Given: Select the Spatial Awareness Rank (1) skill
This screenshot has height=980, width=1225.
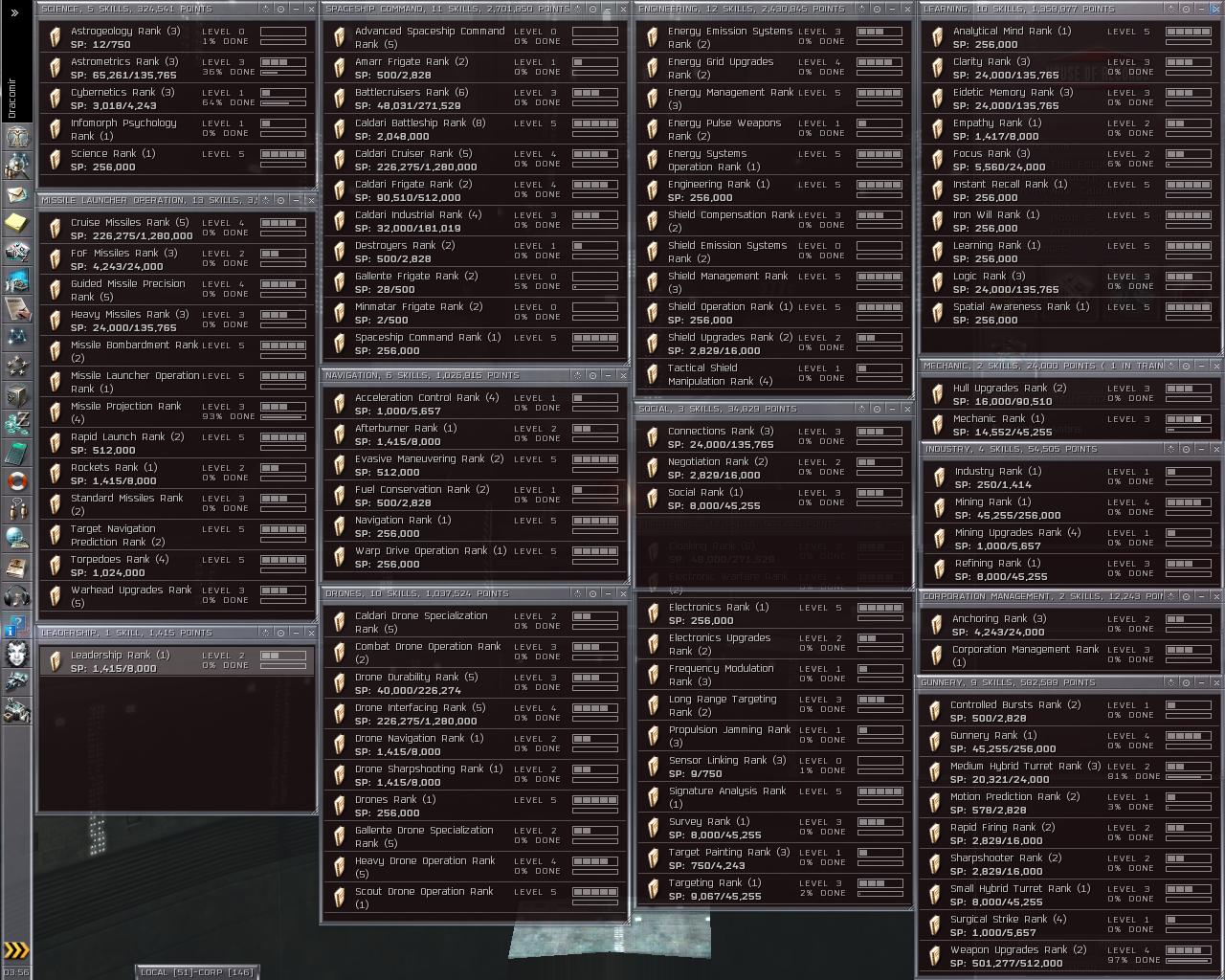Looking at the screenshot, I should [1071, 313].
